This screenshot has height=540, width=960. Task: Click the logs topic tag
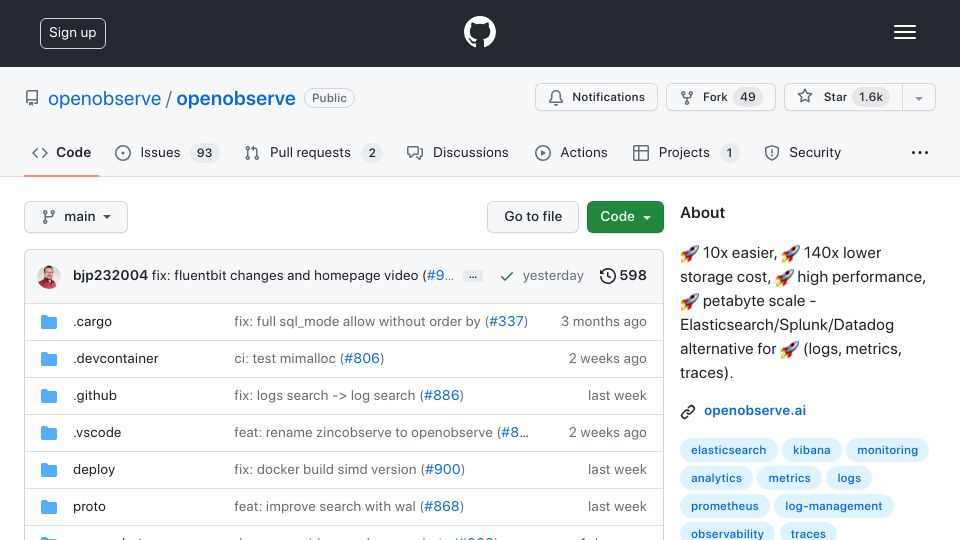point(849,478)
